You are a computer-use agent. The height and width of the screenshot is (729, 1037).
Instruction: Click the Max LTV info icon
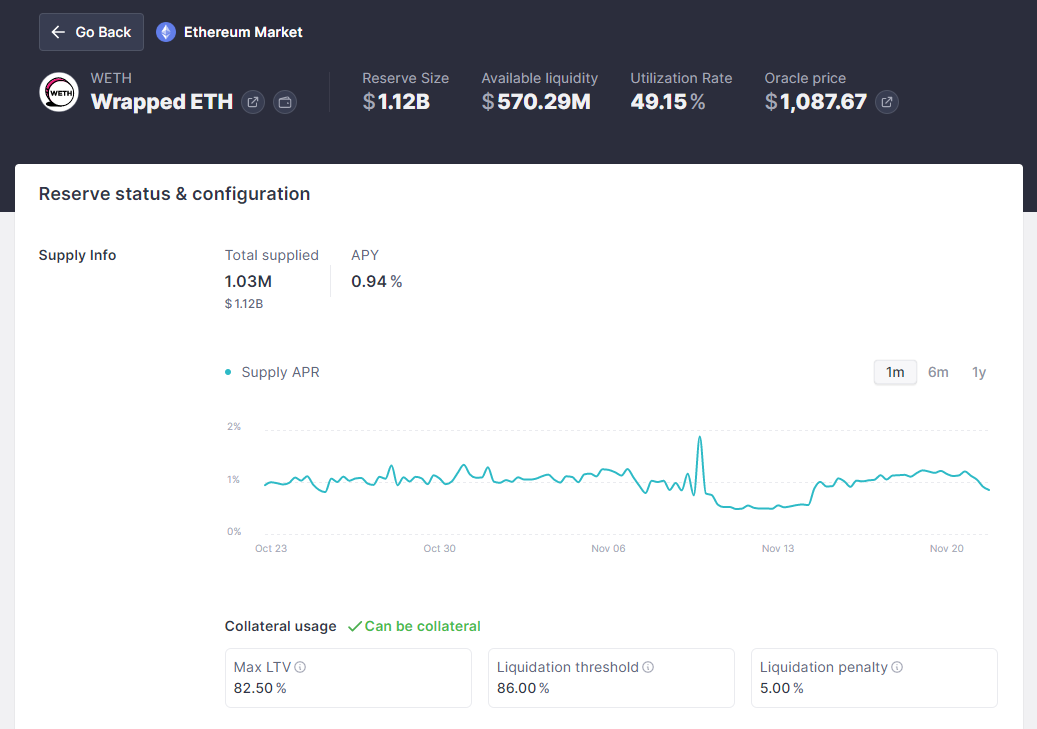300,667
